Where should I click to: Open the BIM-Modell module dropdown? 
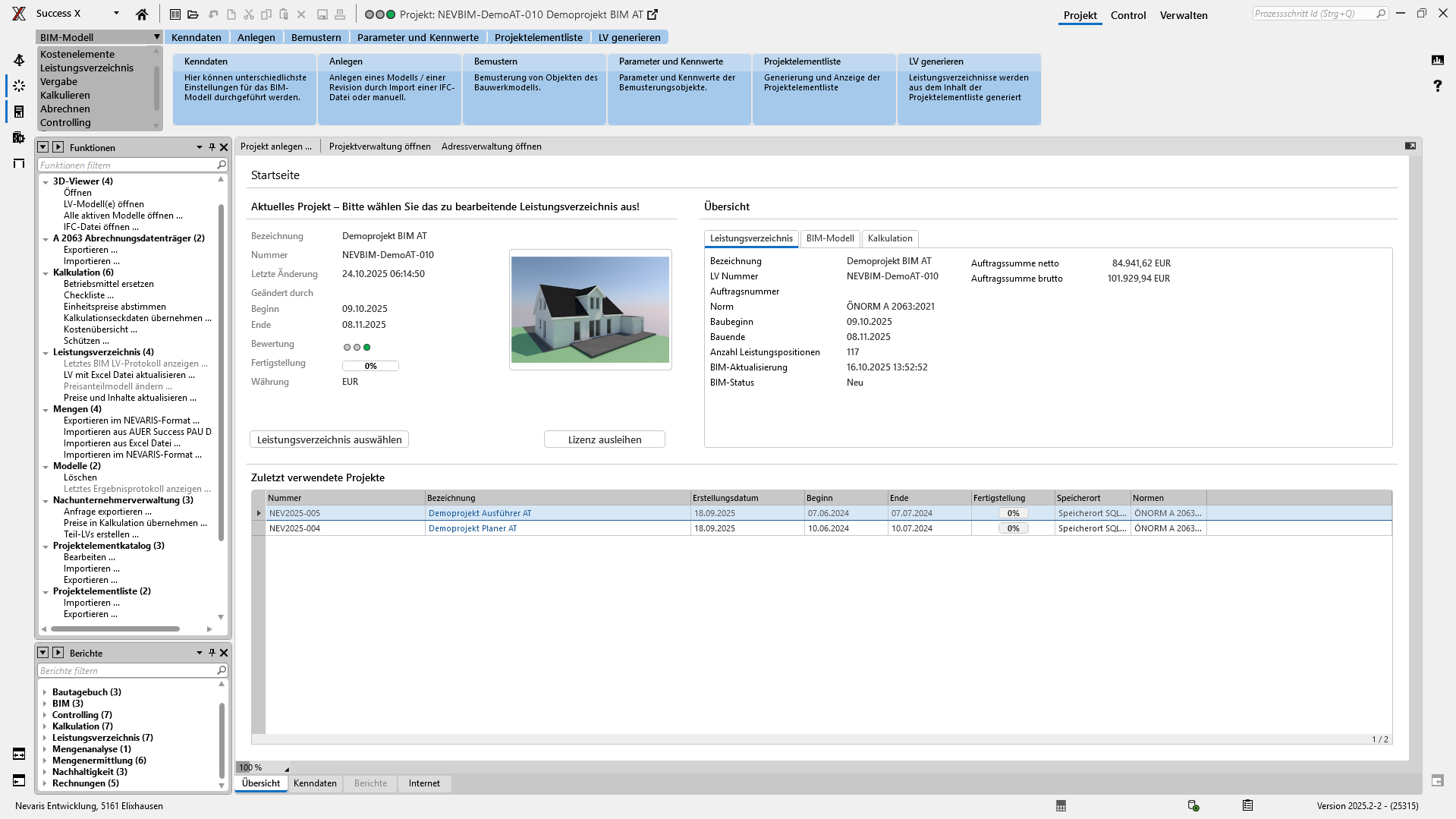pyautogui.click(x=156, y=36)
